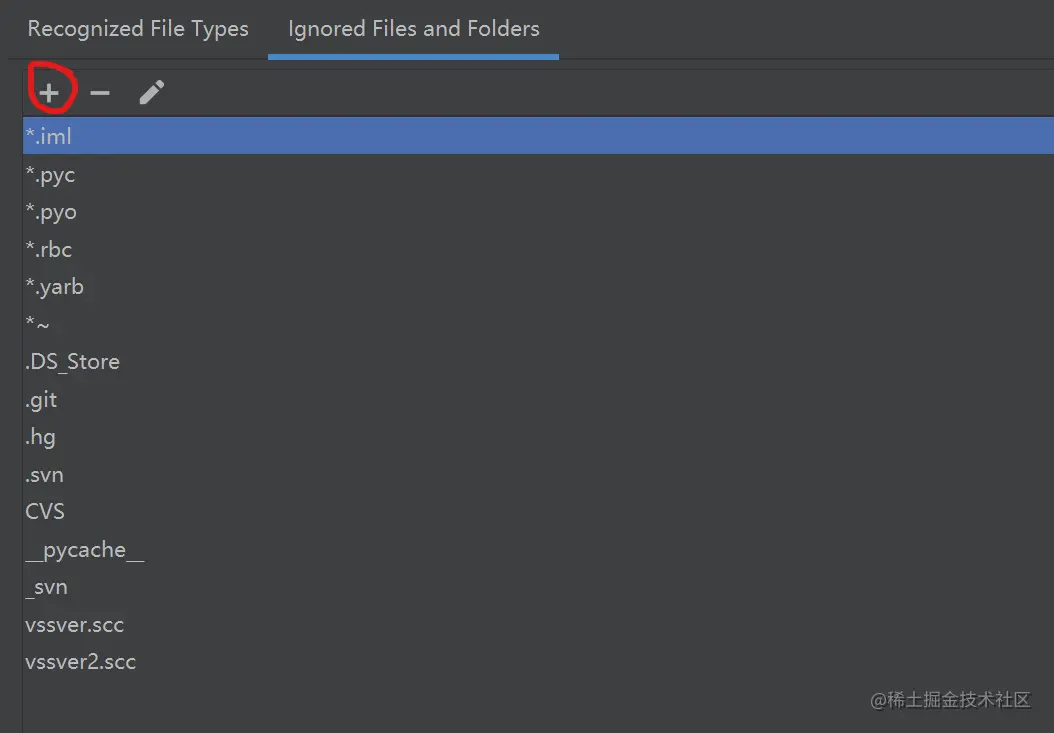Choose the *.yarb list item
This screenshot has height=733, width=1054.
(x=538, y=287)
